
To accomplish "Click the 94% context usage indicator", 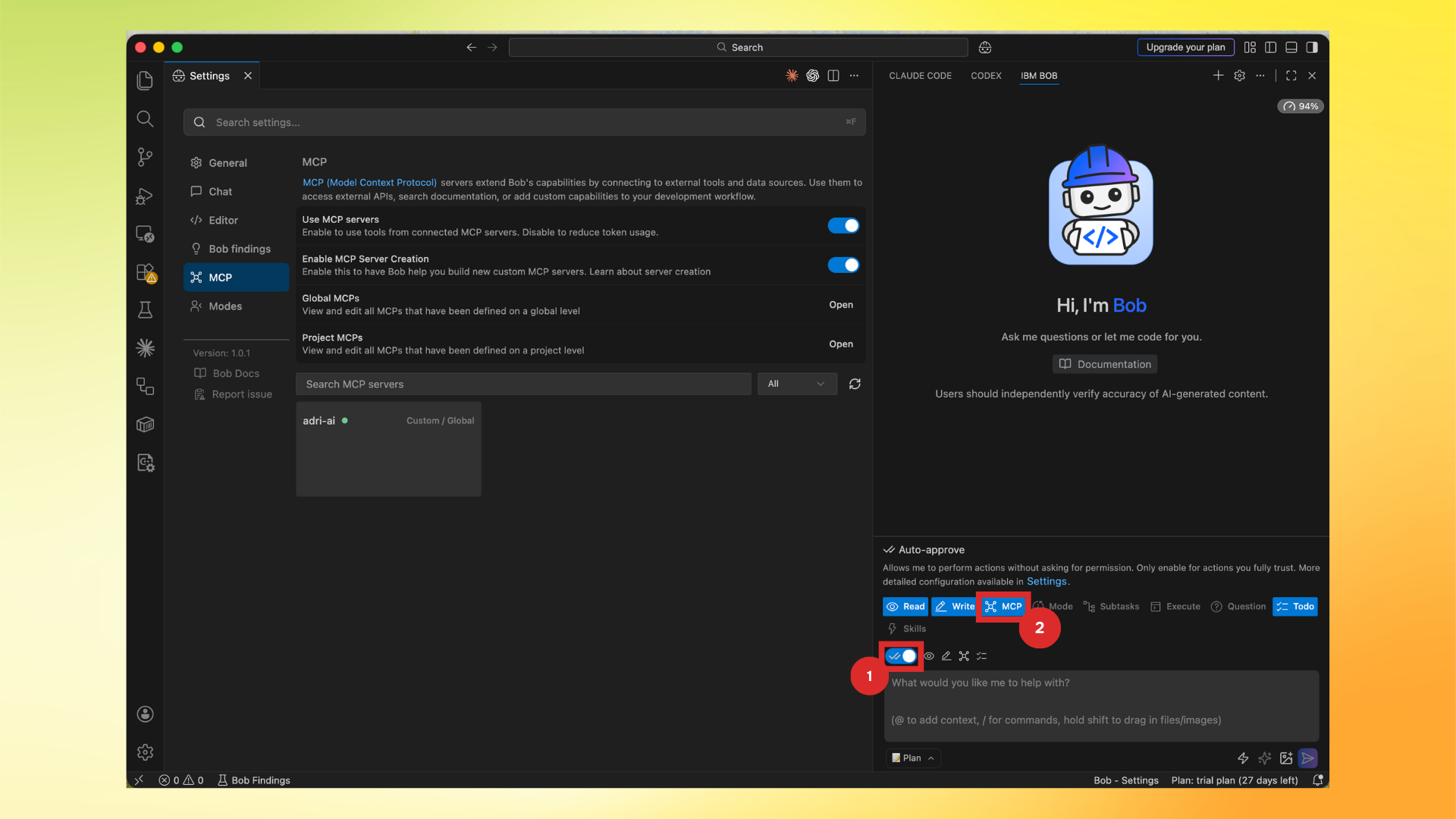I will (x=1300, y=106).
